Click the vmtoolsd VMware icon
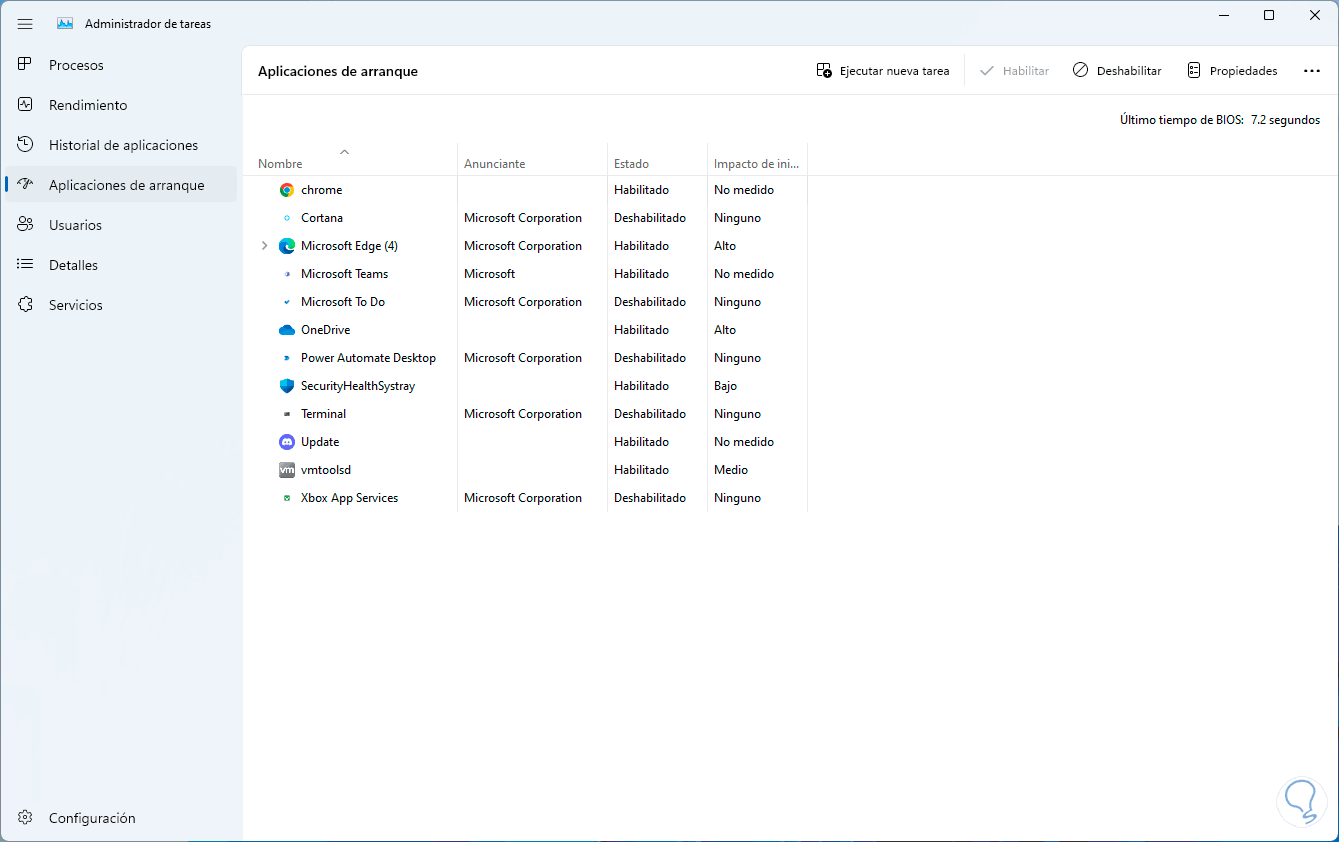Viewport: 1339px width, 842px height. [287, 470]
